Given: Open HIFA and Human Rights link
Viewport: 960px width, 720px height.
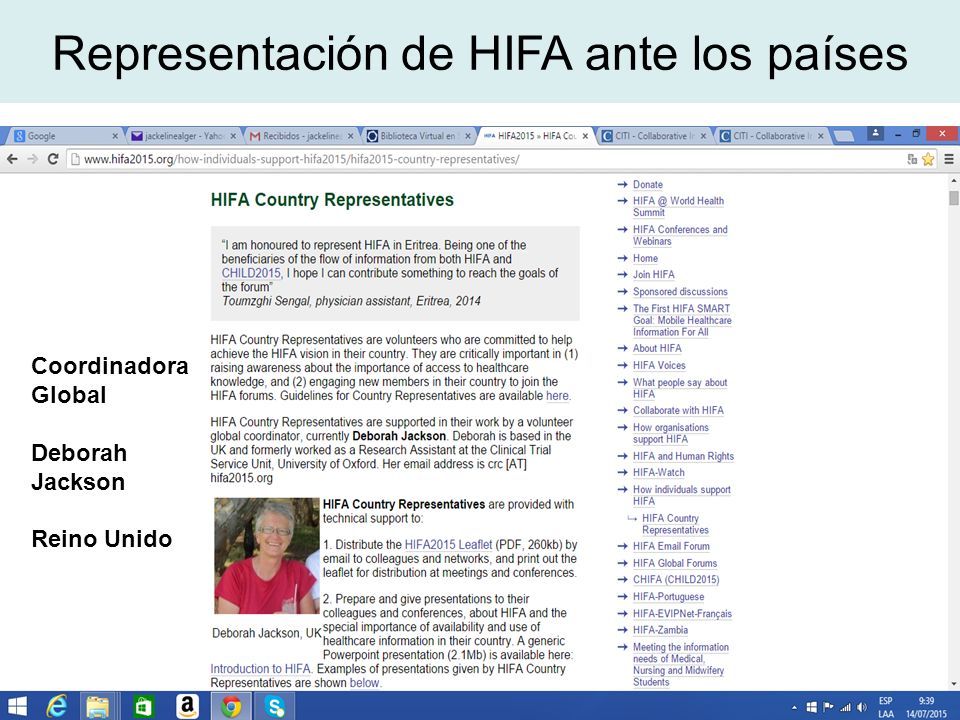Looking at the screenshot, I should pos(683,456).
